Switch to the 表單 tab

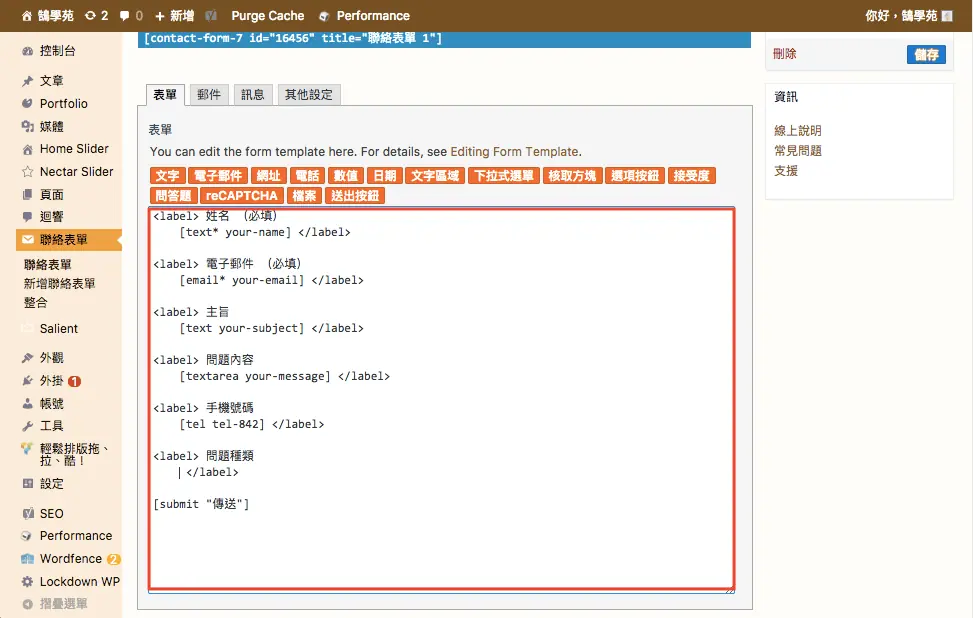pyautogui.click(x=165, y=95)
